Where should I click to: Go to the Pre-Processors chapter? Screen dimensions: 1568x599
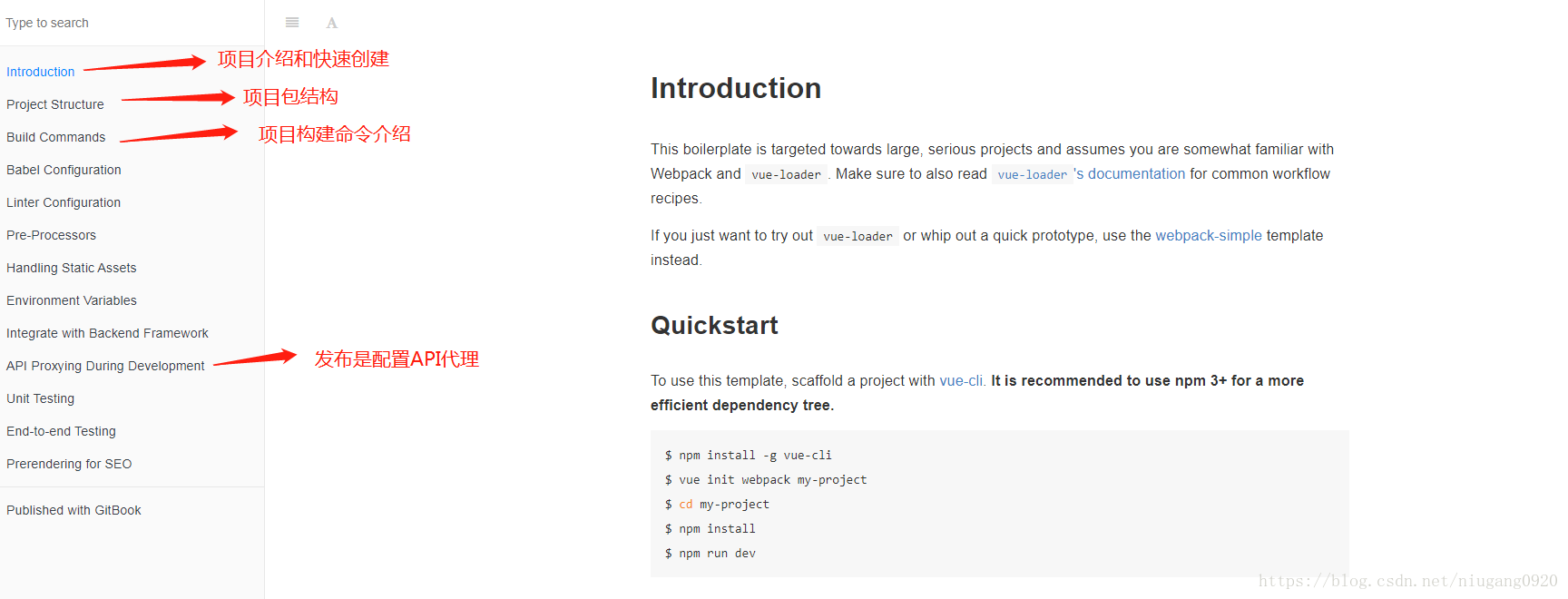(x=51, y=235)
